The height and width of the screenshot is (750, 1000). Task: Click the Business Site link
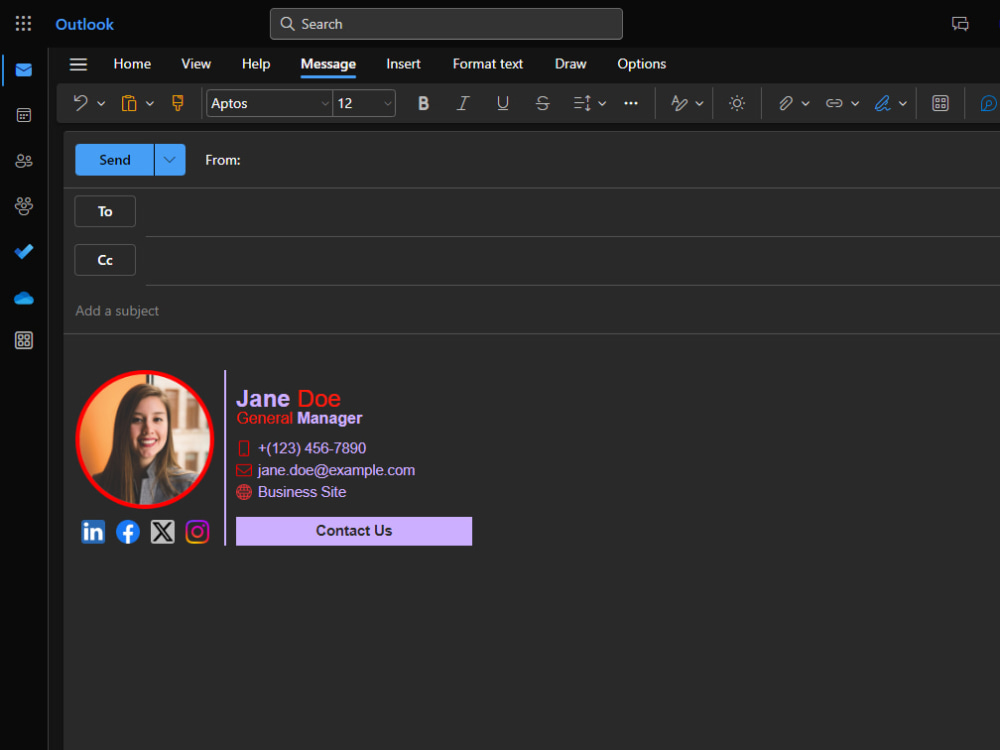302,492
